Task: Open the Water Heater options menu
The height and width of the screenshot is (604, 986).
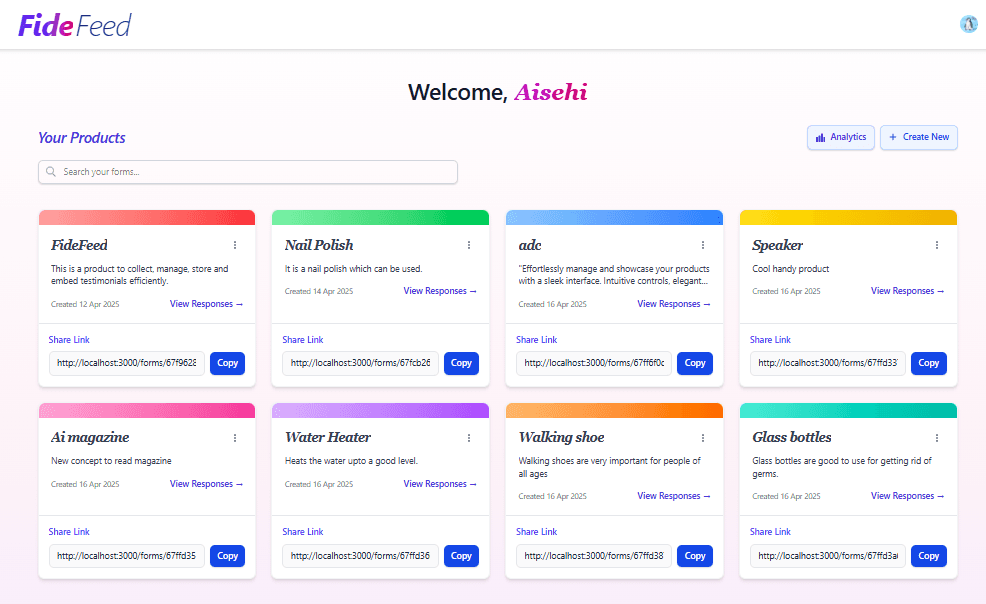Action: click(469, 437)
